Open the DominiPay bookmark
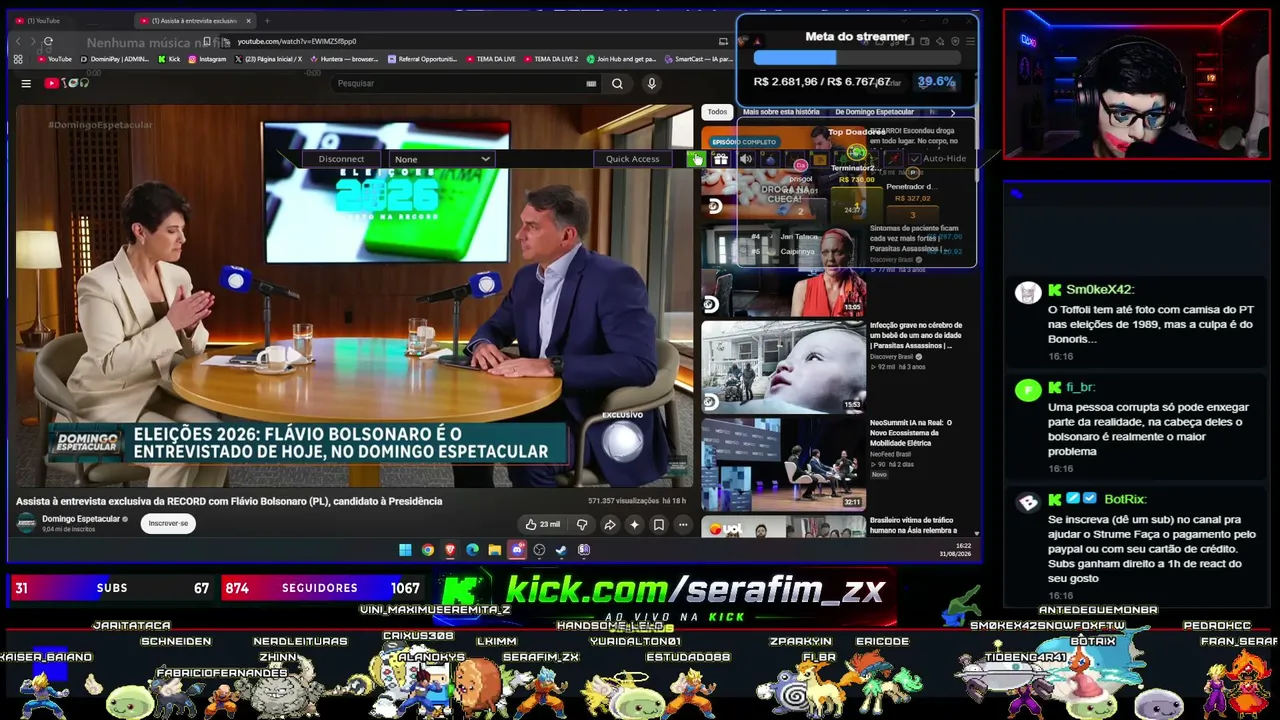Screen dimensions: 1280x720 point(115,59)
